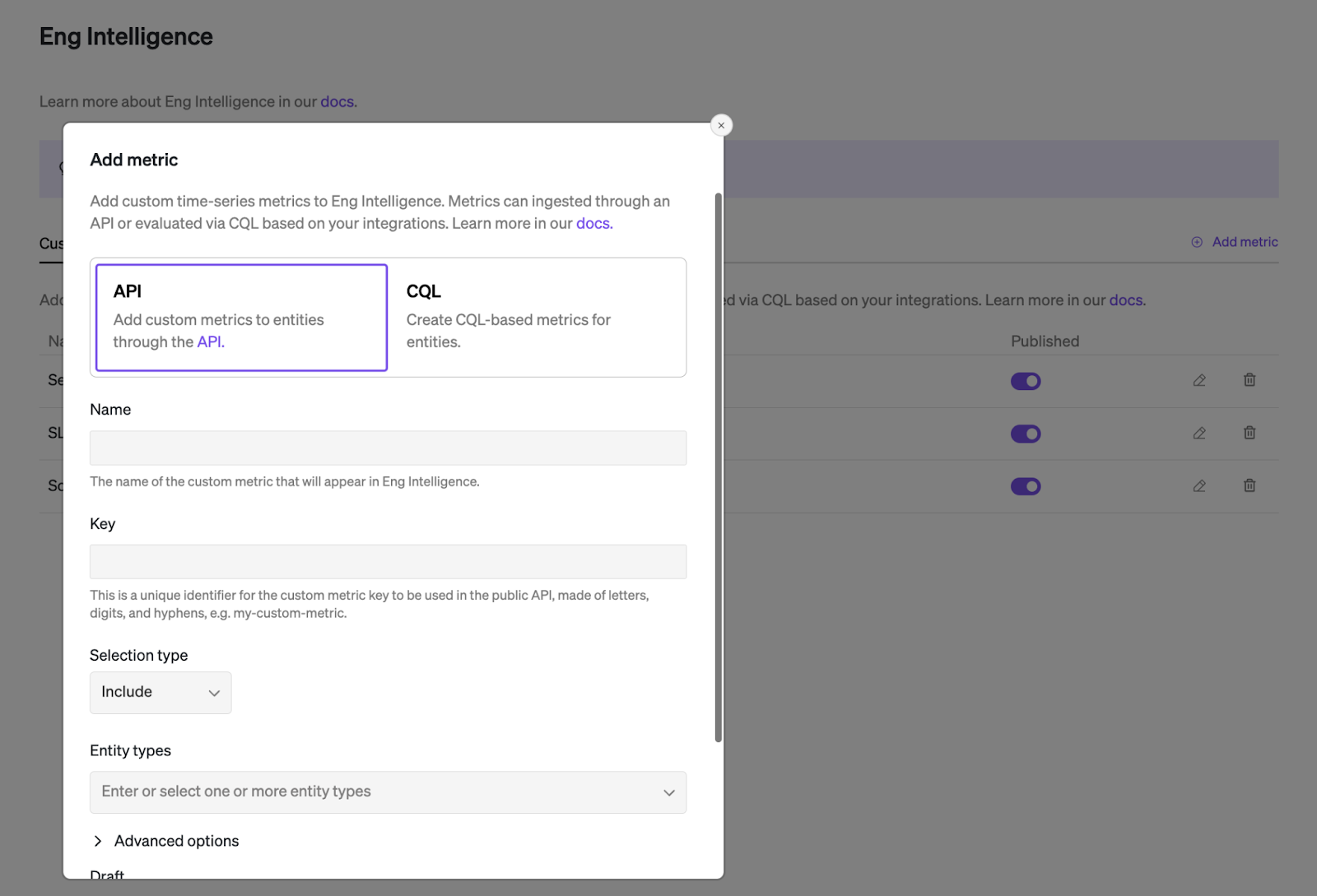This screenshot has height=896, width=1317.
Task: Select the CQL metric type card
Action: point(537,318)
